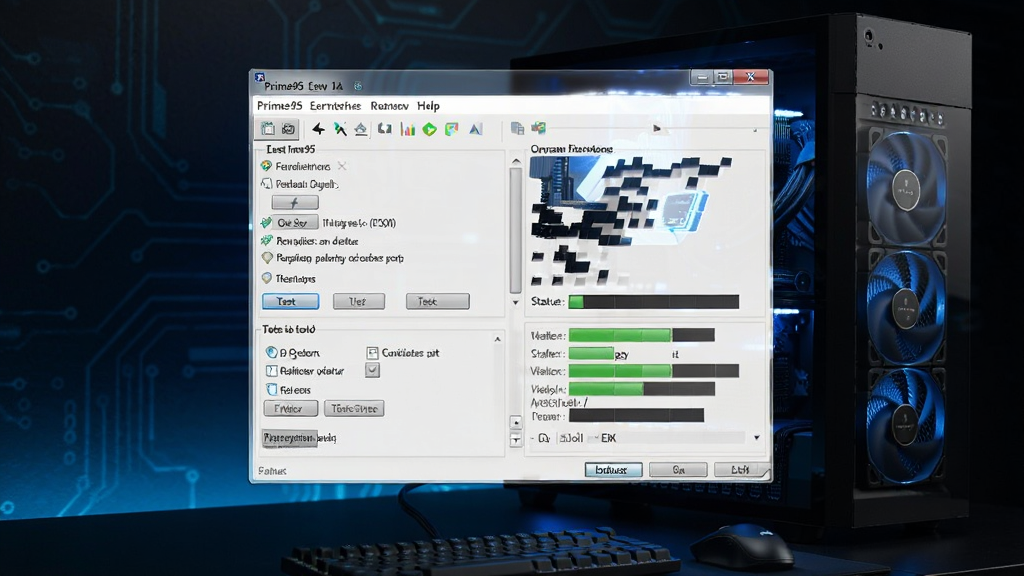Click the all-black Peaer progress bar
The width and height of the screenshot is (1024, 576).
pyautogui.click(x=636, y=415)
